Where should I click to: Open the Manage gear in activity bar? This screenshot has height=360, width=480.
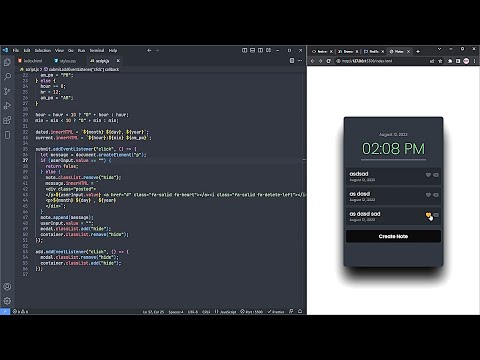[x=7, y=301]
